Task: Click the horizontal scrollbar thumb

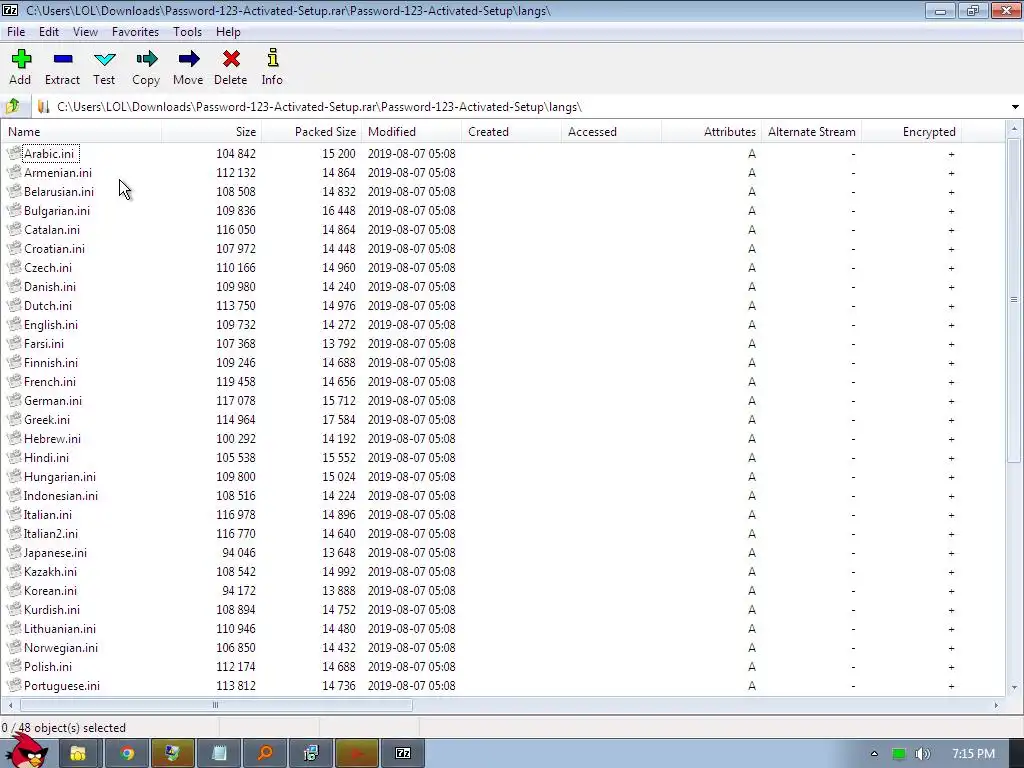Action: [x=216, y=705]
